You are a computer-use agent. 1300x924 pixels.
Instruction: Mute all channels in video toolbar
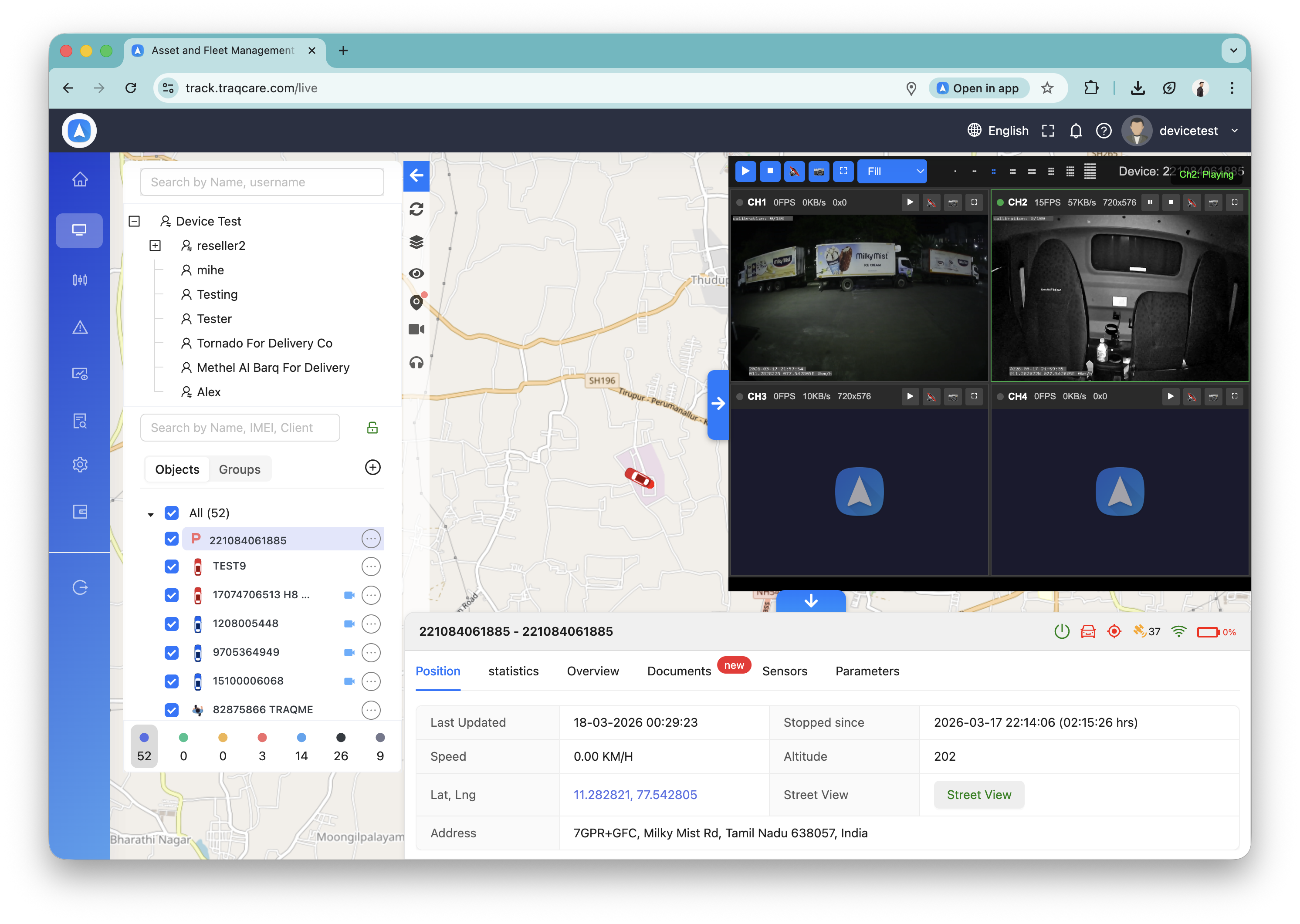coord(795,171)
